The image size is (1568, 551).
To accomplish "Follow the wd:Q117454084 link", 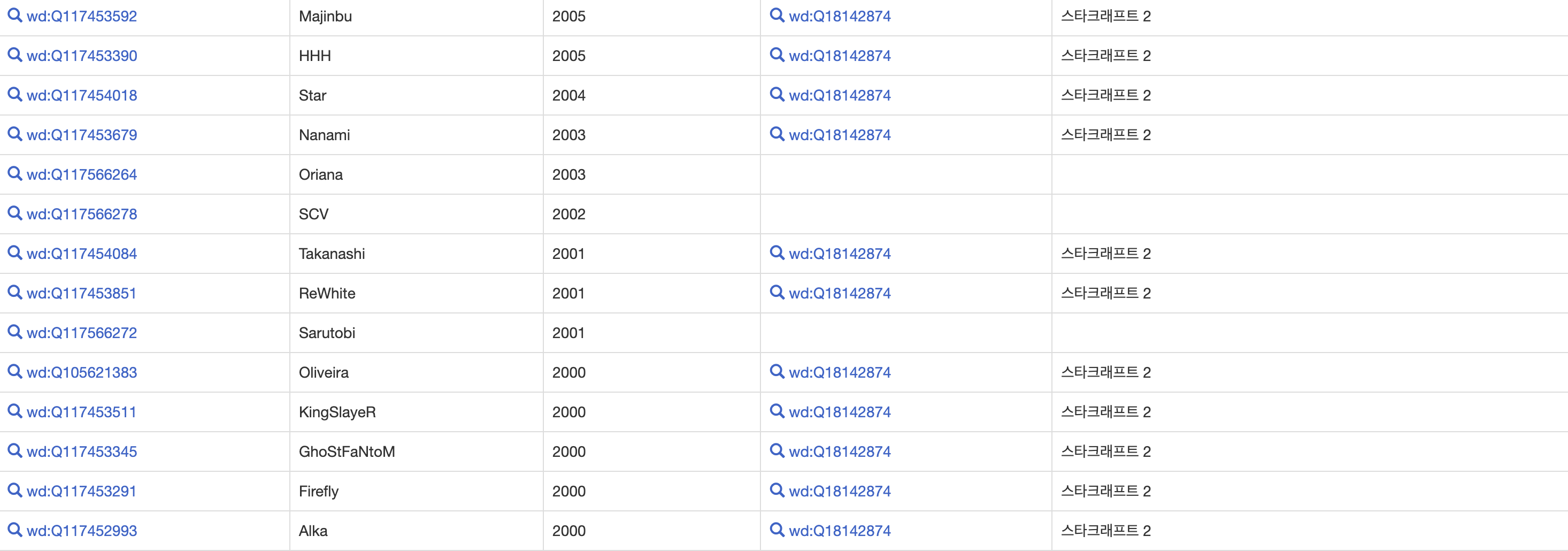I will tap(82, 254).
